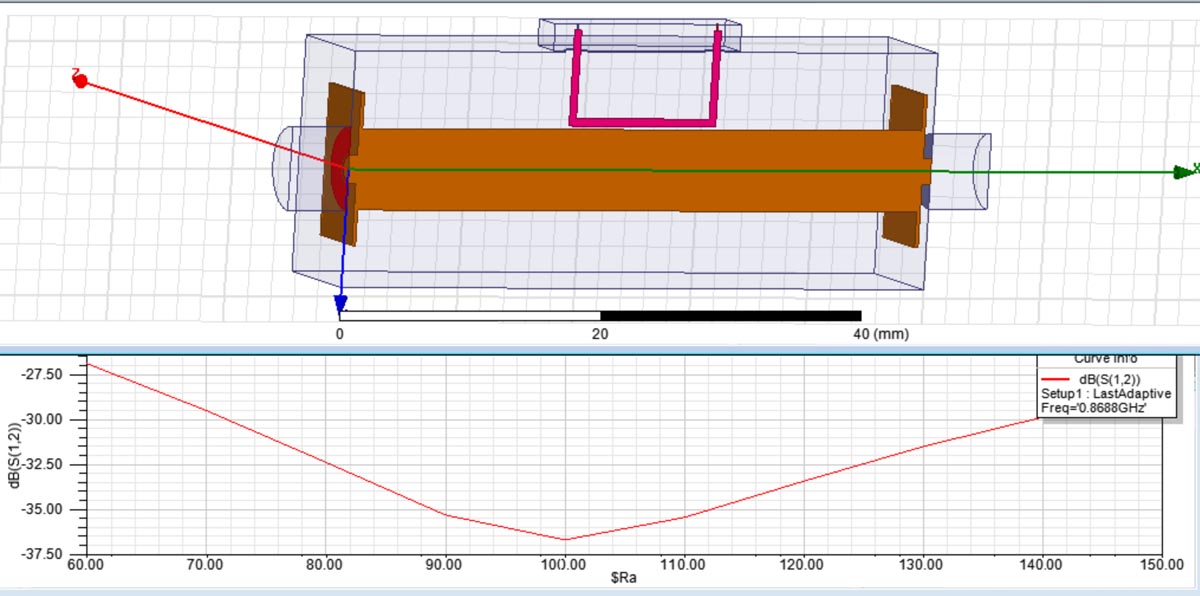Screen dimensions: 1200x596
Task: Select the small transparent box above the loop
Action: 640,26
